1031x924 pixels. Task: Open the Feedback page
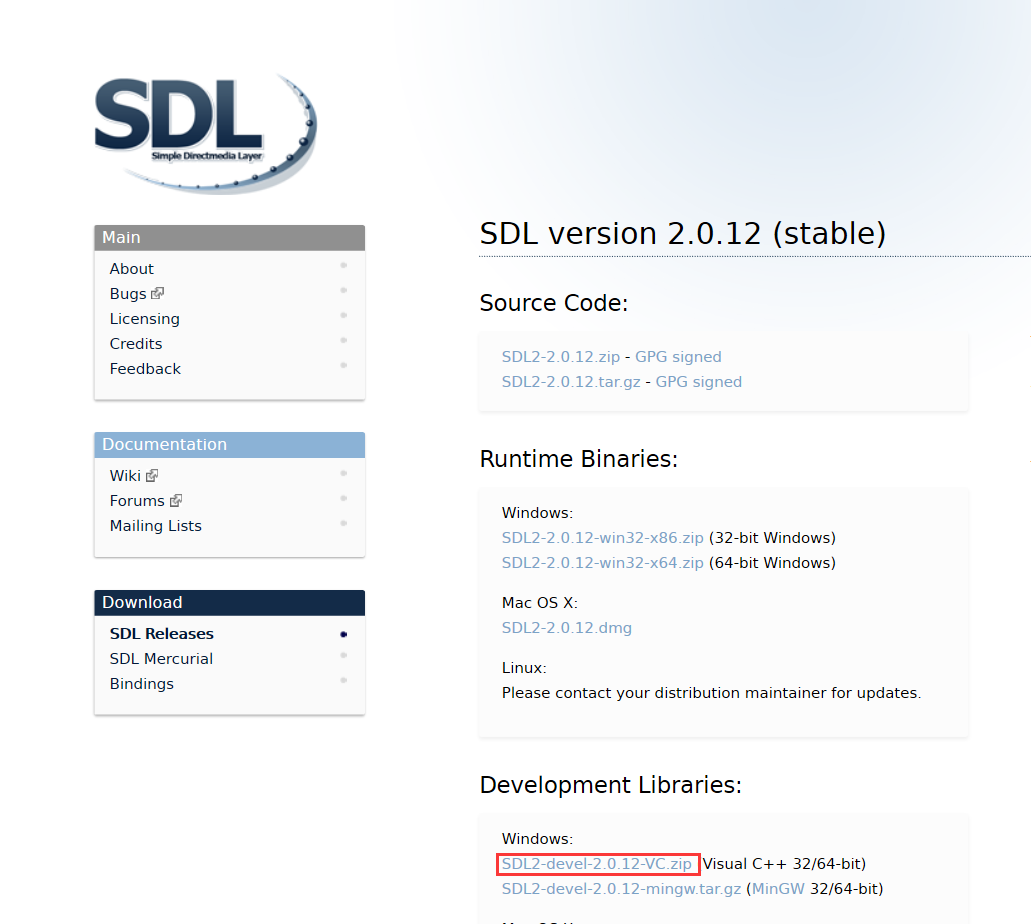[145, 369]
